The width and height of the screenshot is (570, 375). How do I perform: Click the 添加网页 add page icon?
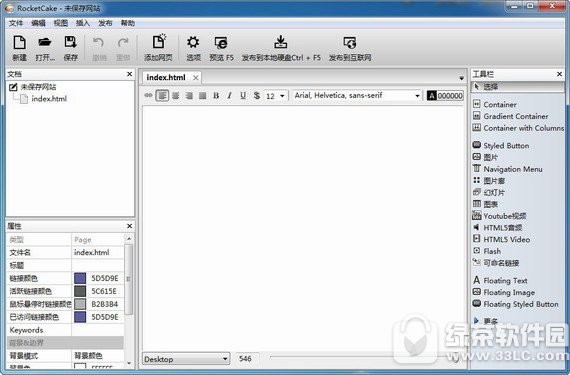point(158,42)
